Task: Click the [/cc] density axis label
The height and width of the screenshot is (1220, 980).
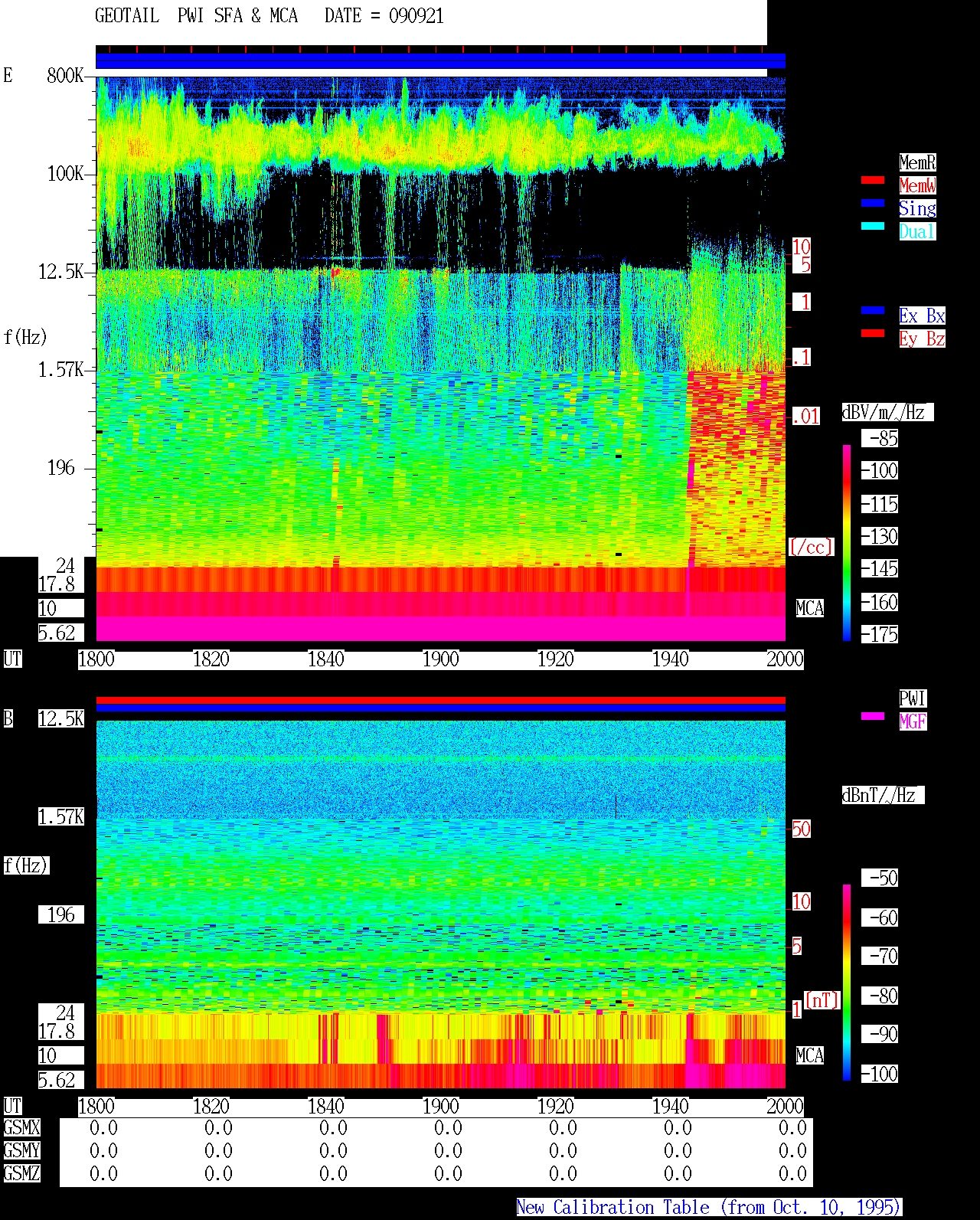Action: [x=811, y=548]
